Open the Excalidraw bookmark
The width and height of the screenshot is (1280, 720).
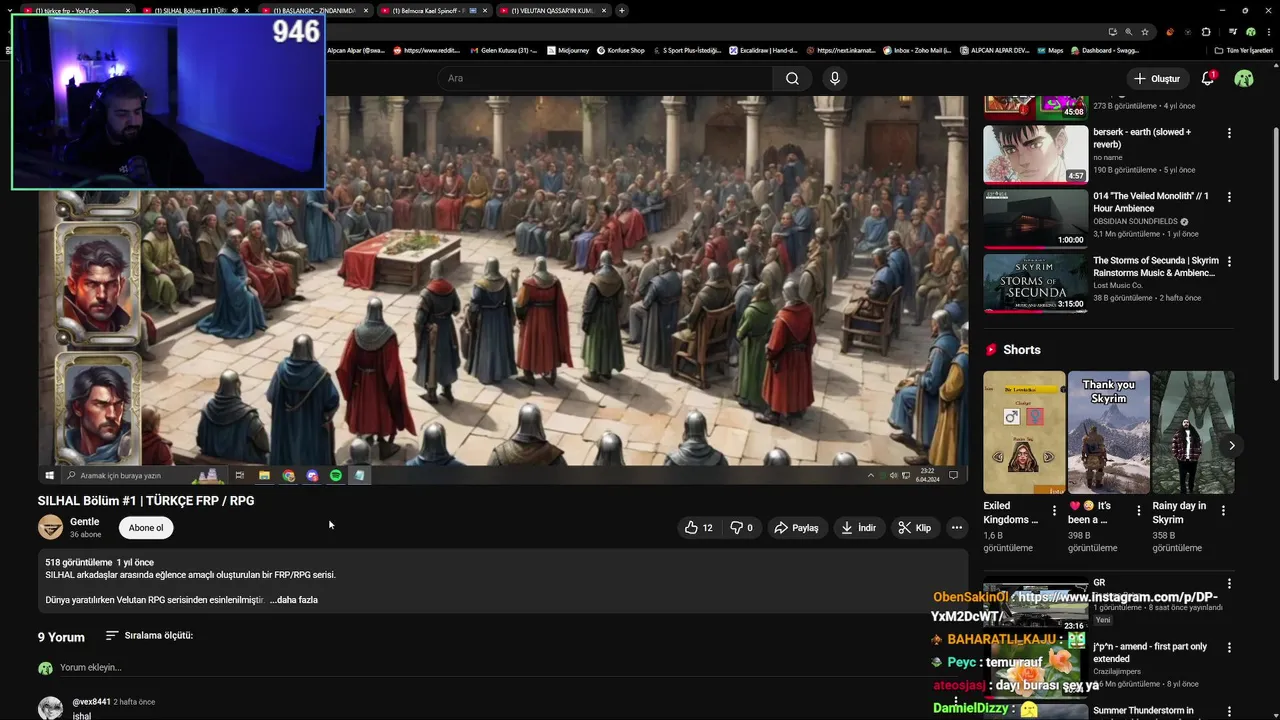pos(763,50)
